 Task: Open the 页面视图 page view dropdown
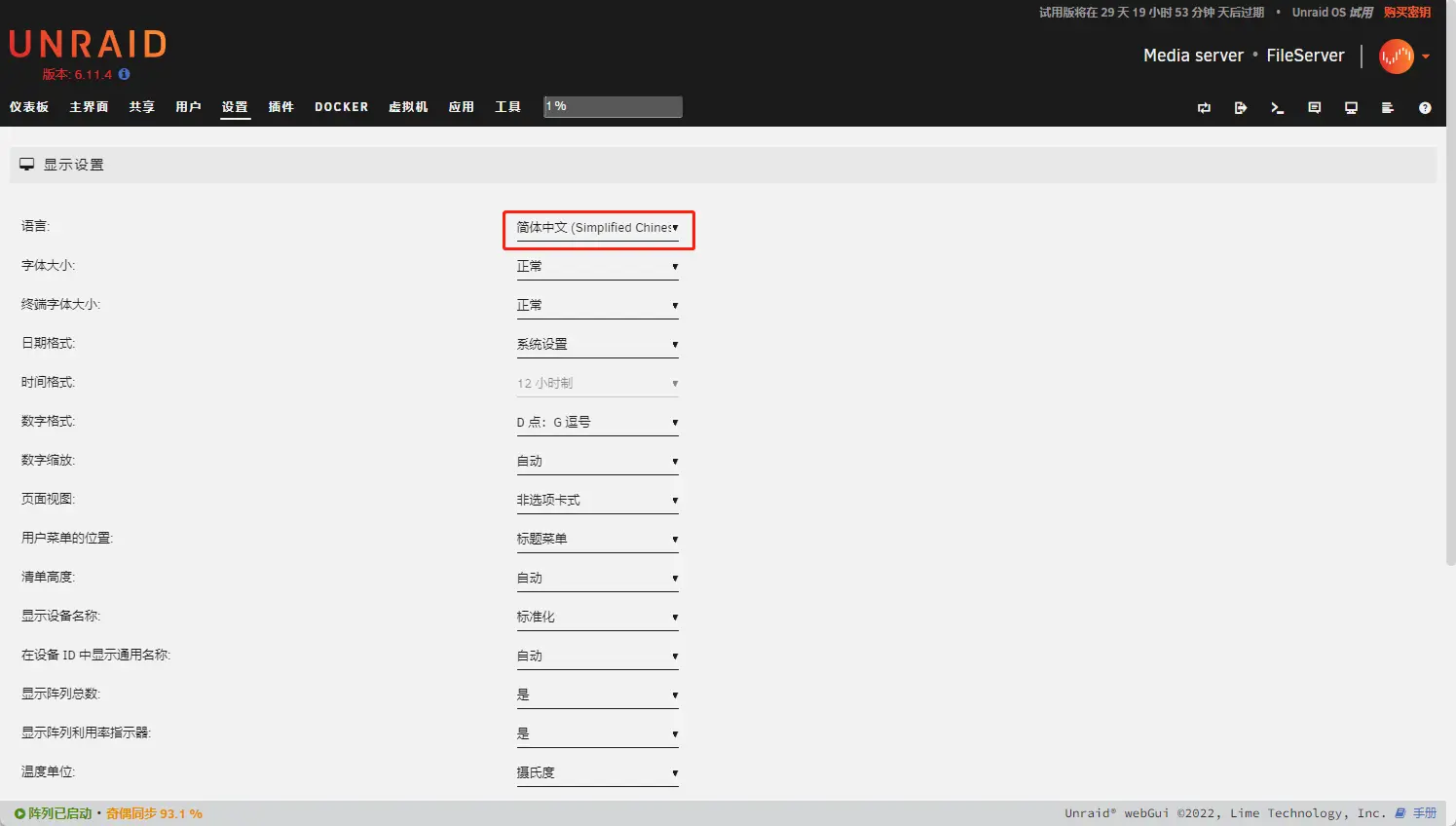[597, 501]
